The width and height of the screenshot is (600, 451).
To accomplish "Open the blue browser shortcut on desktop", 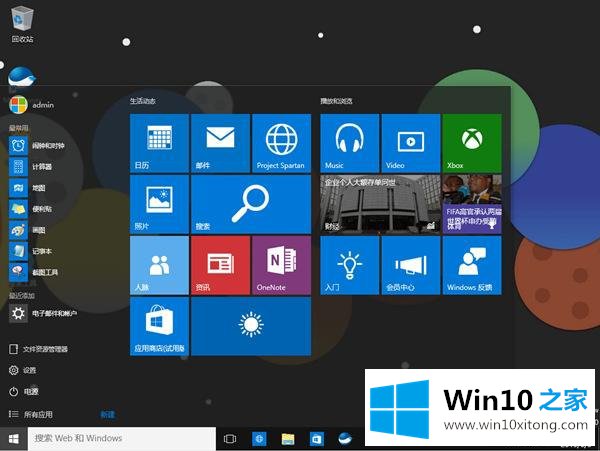I will [22, 77].
